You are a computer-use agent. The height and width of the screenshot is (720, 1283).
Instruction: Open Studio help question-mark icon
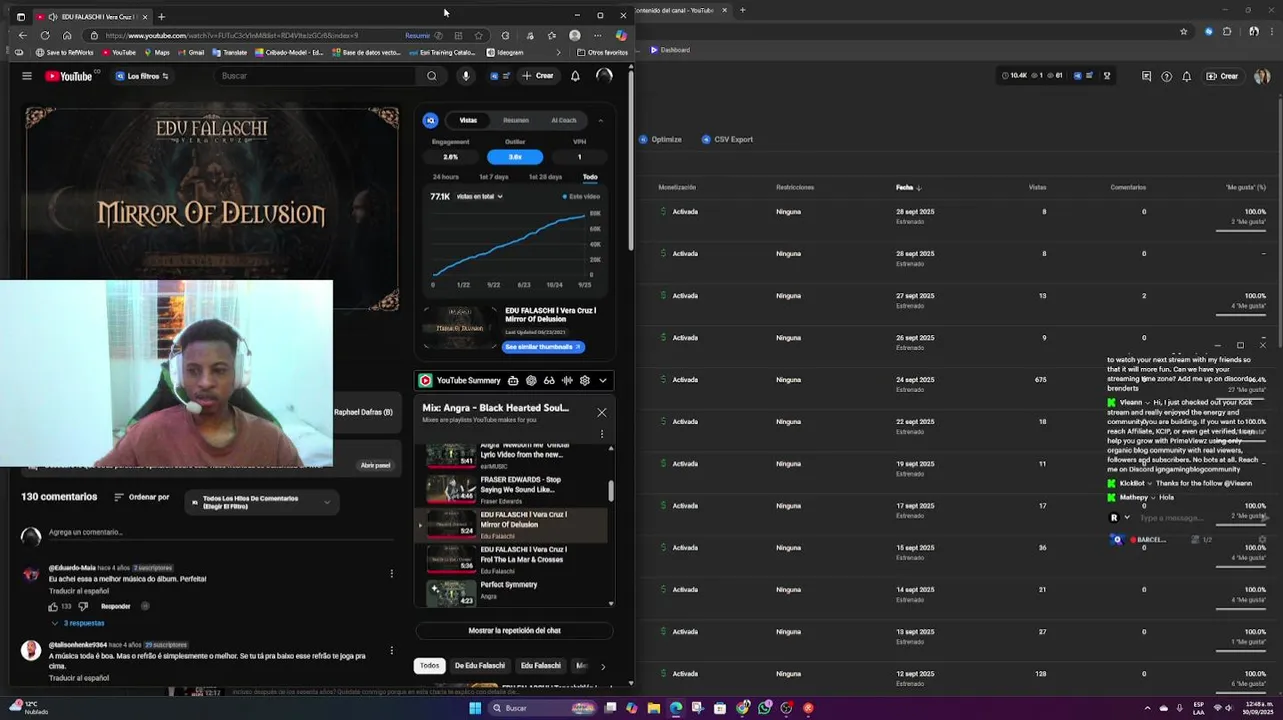coord(1166,76)
